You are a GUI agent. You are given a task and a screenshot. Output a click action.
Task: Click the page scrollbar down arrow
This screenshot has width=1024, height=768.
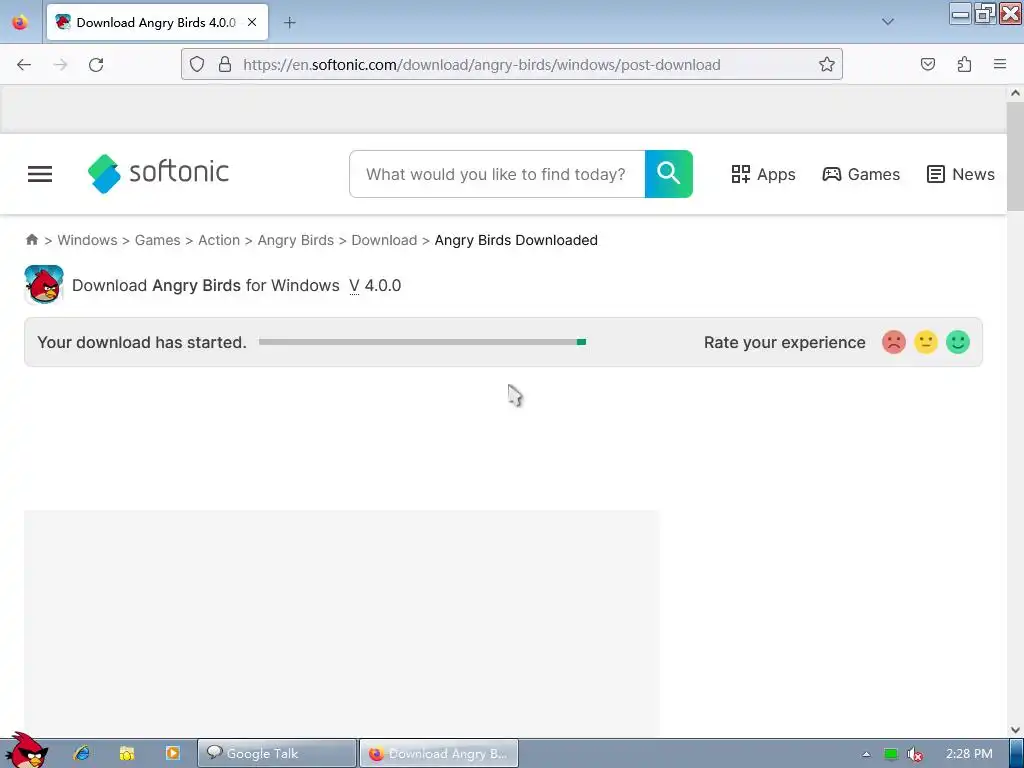(x=1015, y=730)
